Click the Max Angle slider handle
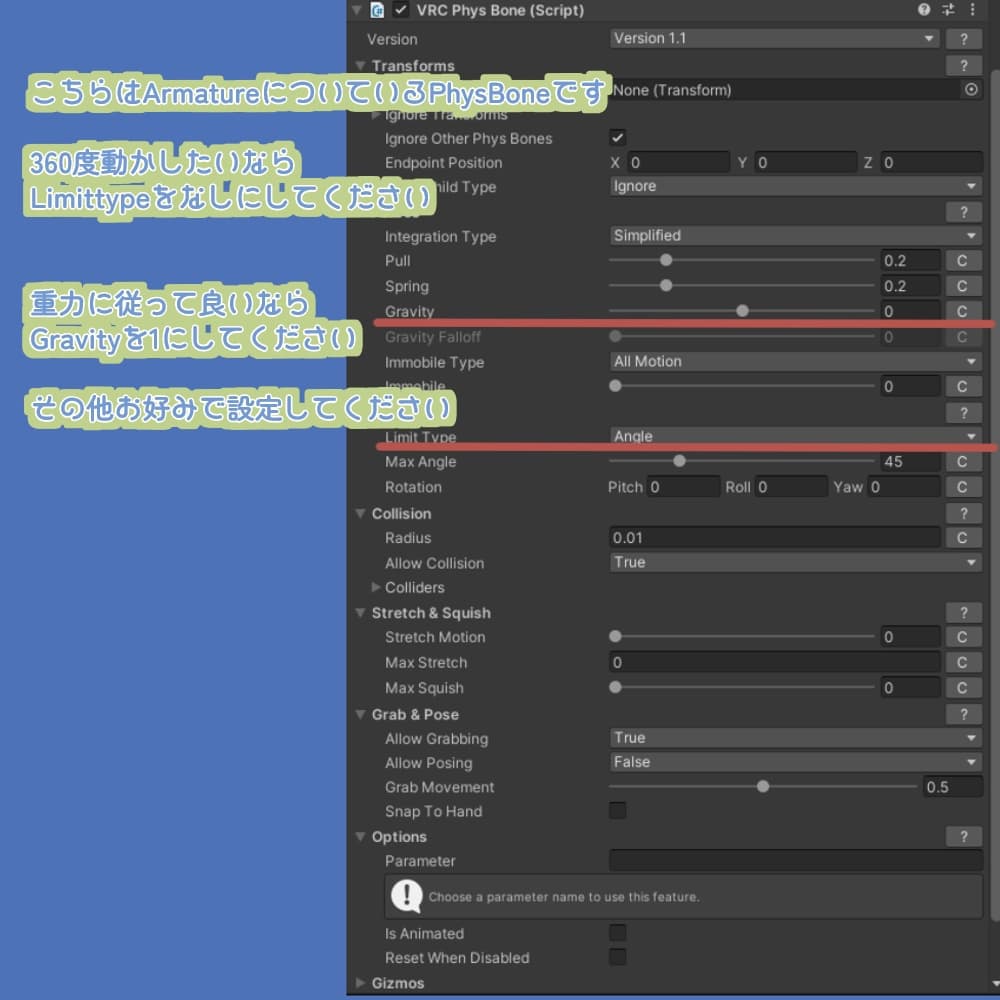 coord(679,461)
